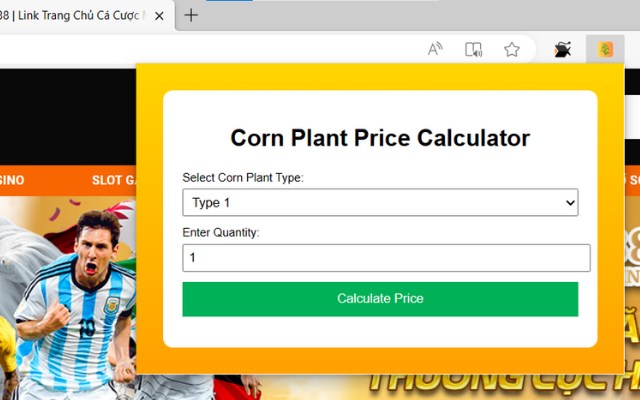Click the Corn Plant Price Calculator heading
The image size is (640, 400).
tap(380, 138)
